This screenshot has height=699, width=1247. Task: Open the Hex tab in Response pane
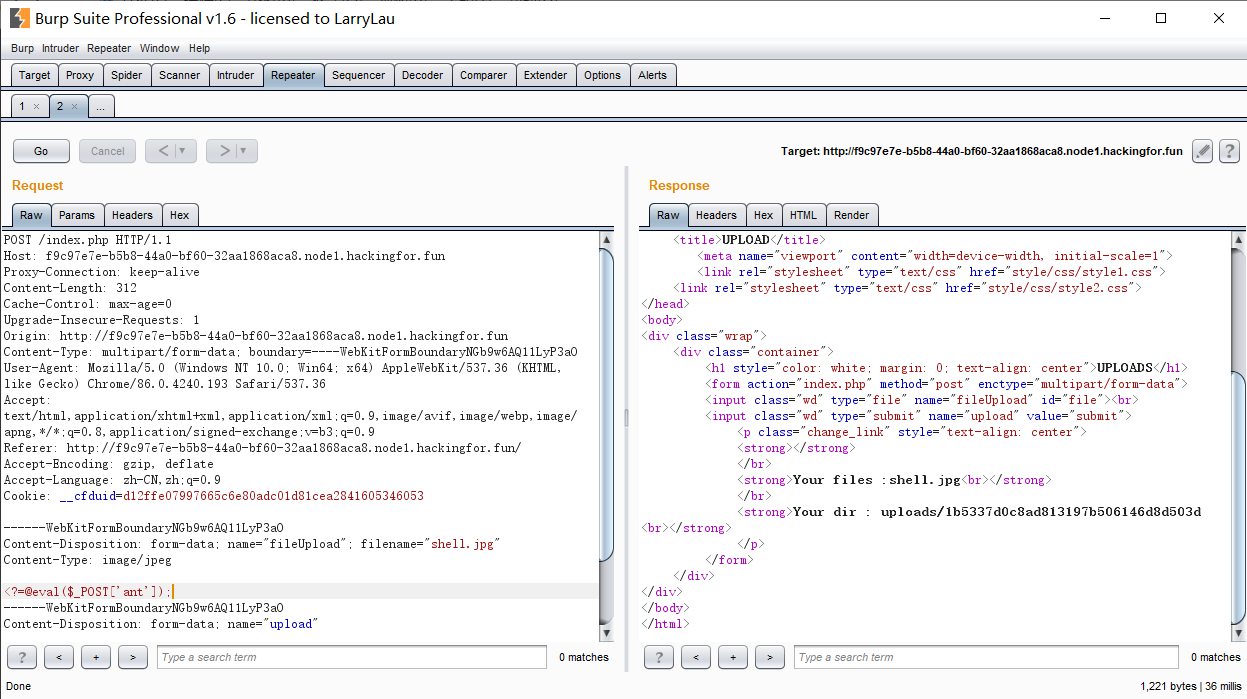[764, 215]
